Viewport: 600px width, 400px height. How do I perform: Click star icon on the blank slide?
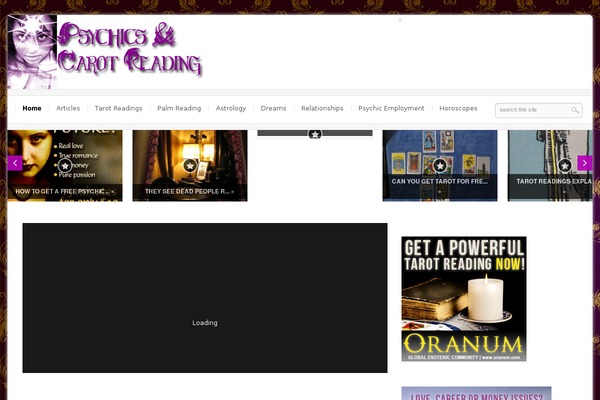315,134
